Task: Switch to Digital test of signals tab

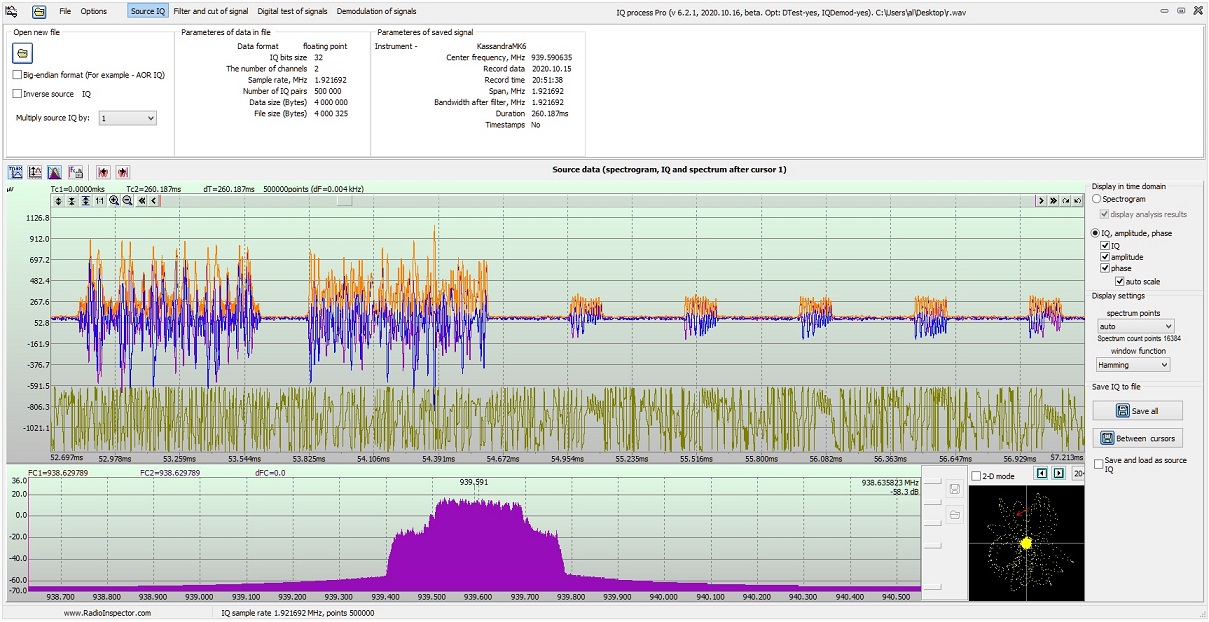Action: pyautogui.click(x=292, y=11)
